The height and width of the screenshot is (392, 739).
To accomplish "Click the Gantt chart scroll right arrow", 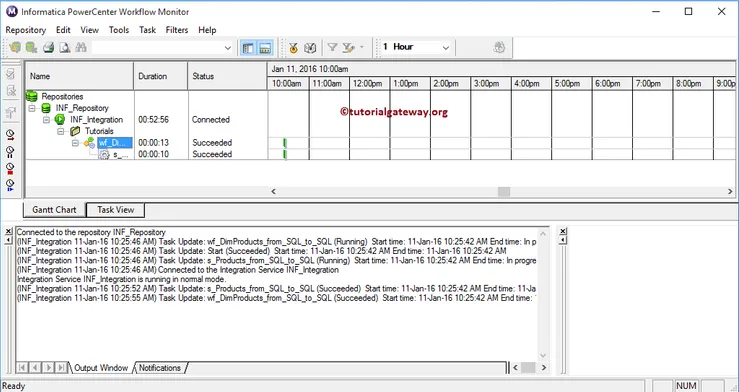I will tap(730, 191).
